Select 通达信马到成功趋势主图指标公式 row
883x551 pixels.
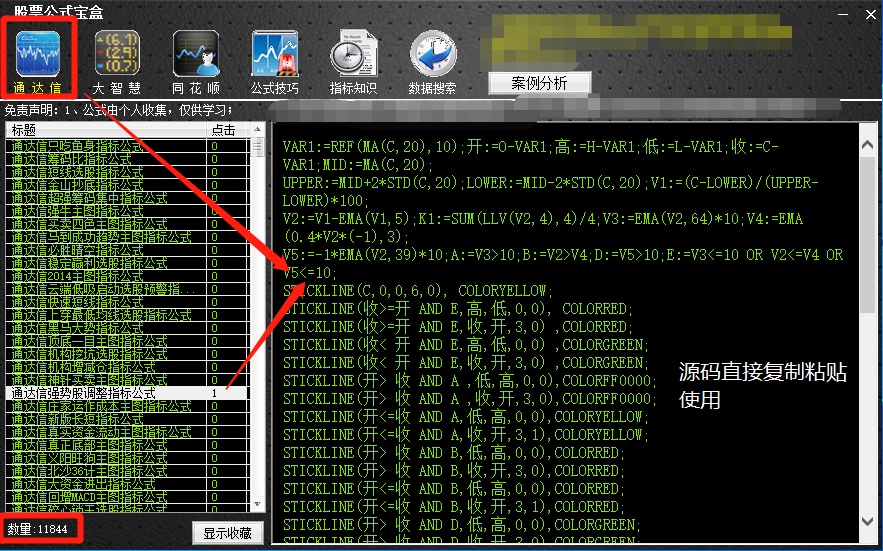[x=128, y=237]
